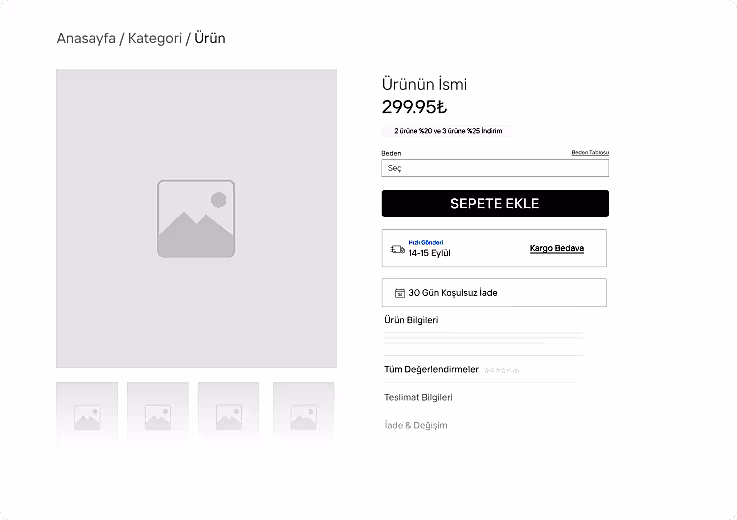Click the rating stars beside Tüm Değerlendirmeler
Image resolution: width=737 pixels, height=520 pixels.
tap(502, 370)
